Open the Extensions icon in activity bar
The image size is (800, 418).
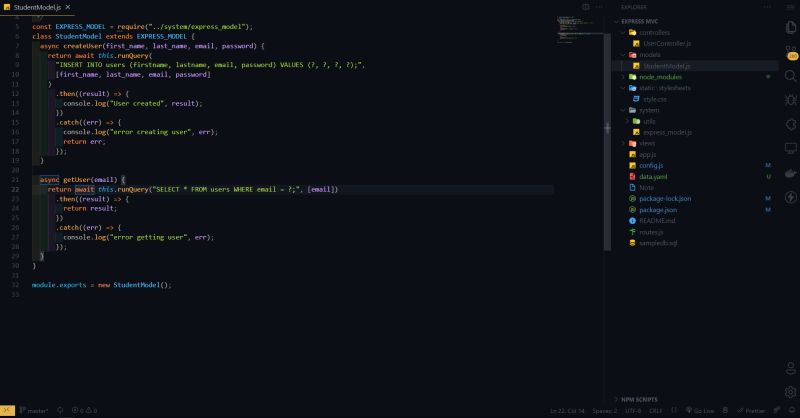791,124
